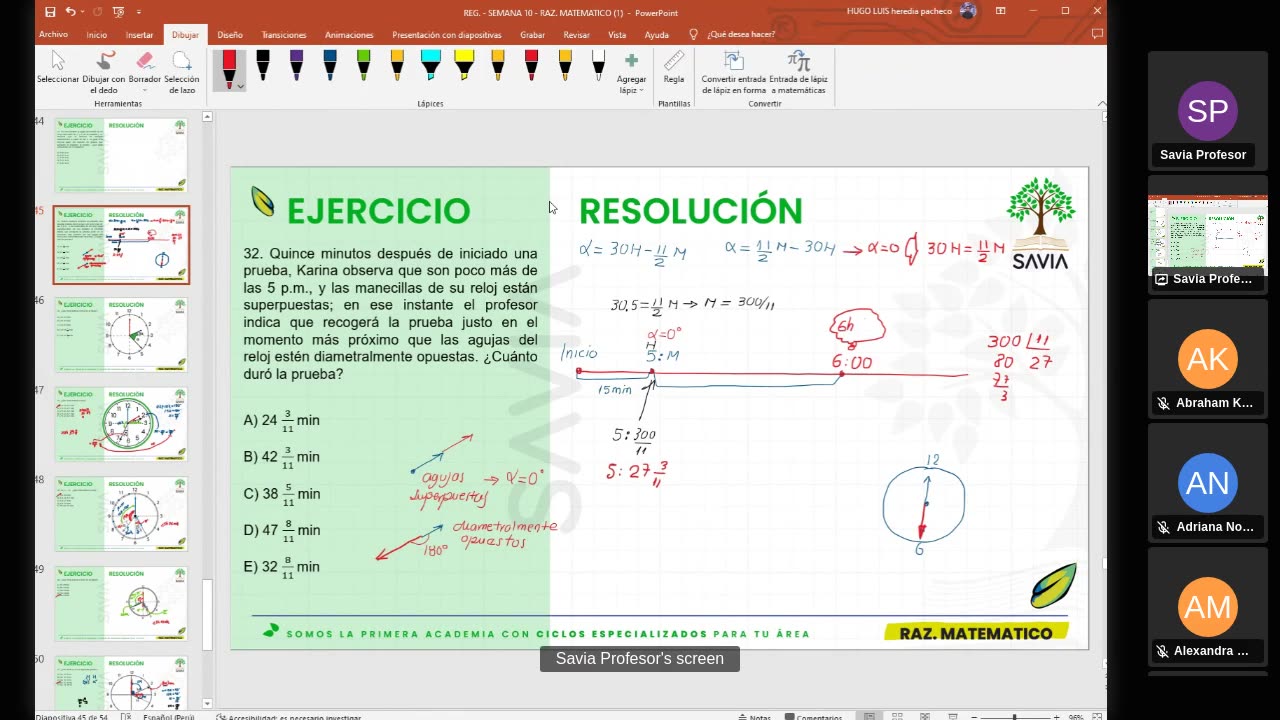Switch to the Inicio tab
1280x720 pixels.
(x=97, y=34)
